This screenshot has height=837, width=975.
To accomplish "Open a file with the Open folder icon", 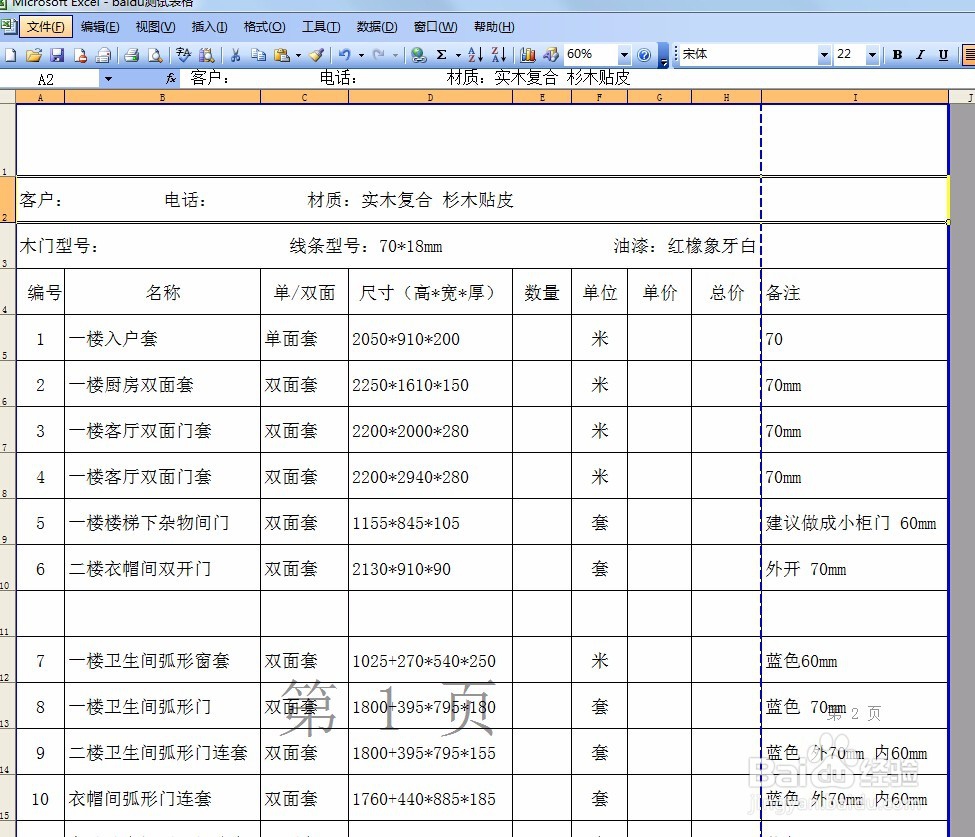I will (34, 55).
